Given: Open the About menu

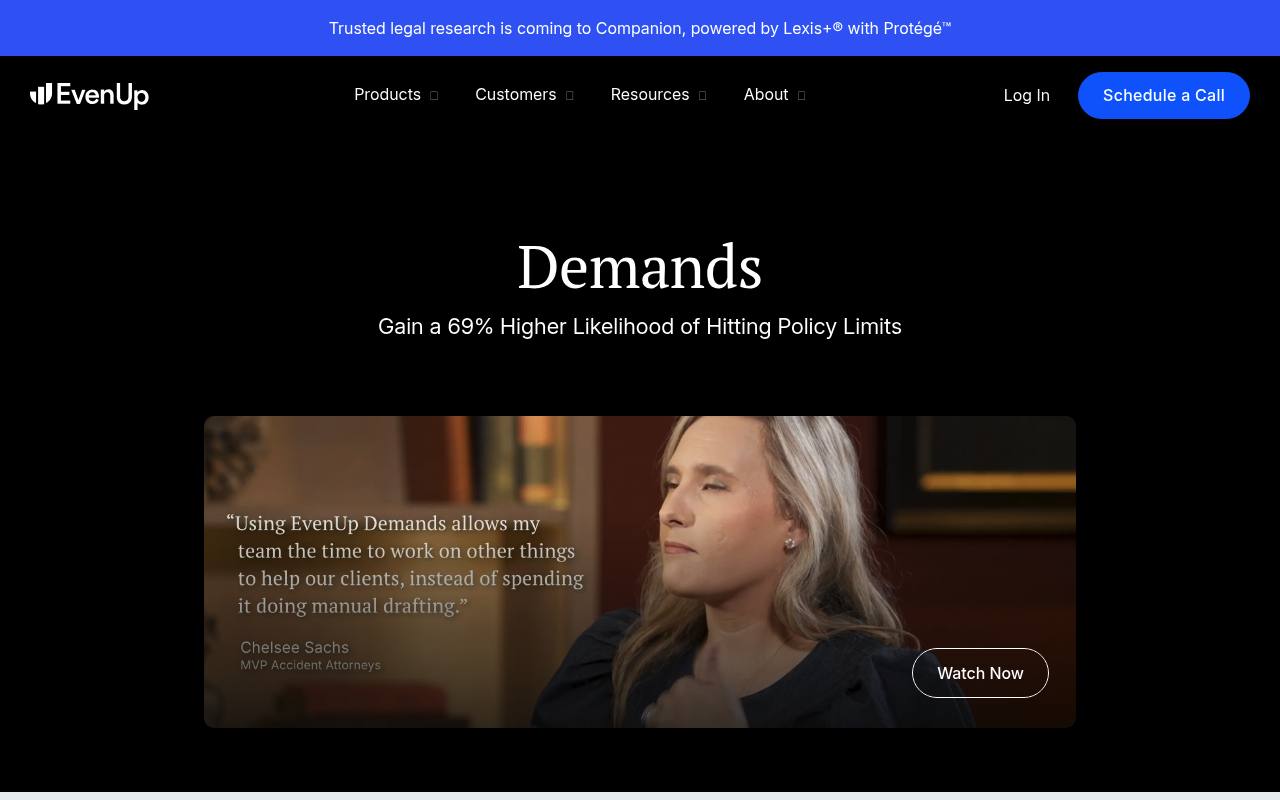Looking at the screenshot, I should tap(766, 95).
